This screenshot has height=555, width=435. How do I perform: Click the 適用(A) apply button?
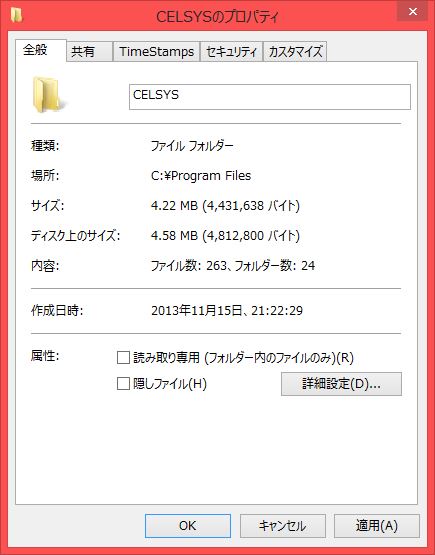pyautogui.click(x=377, y=526)
